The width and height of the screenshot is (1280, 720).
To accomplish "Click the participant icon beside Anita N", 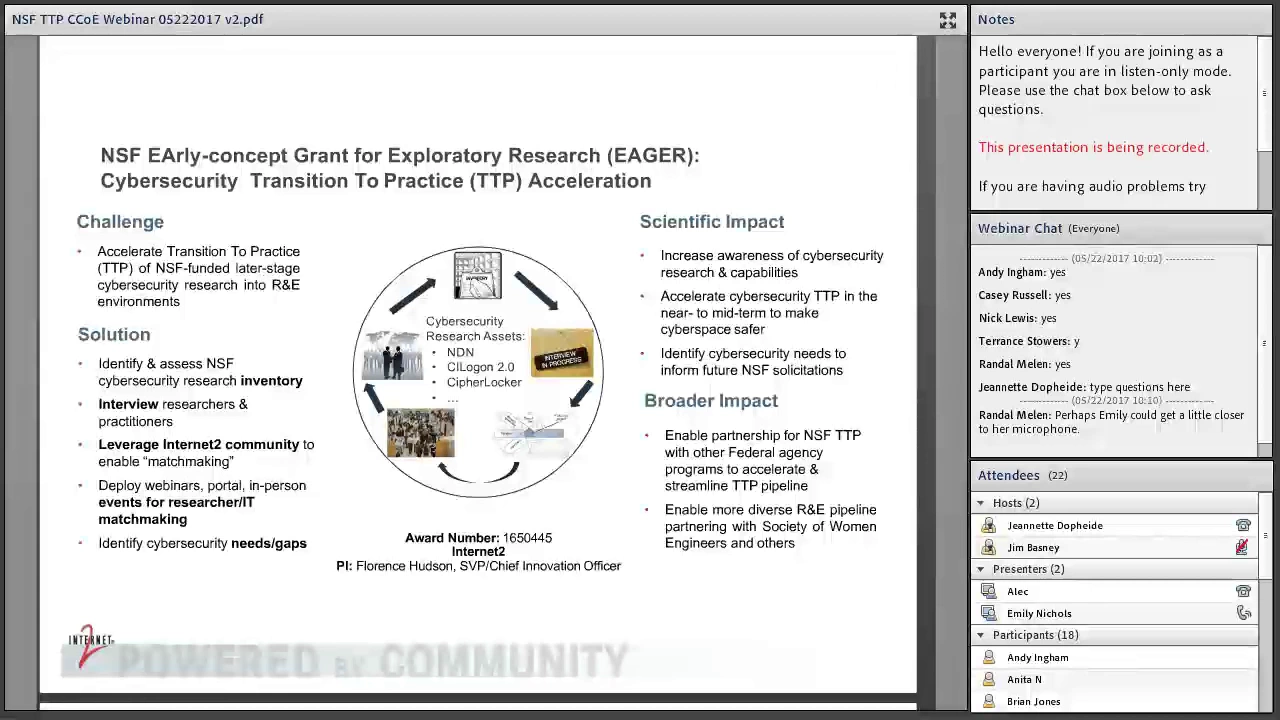I will pyautogui.click(x=989, y=680).
